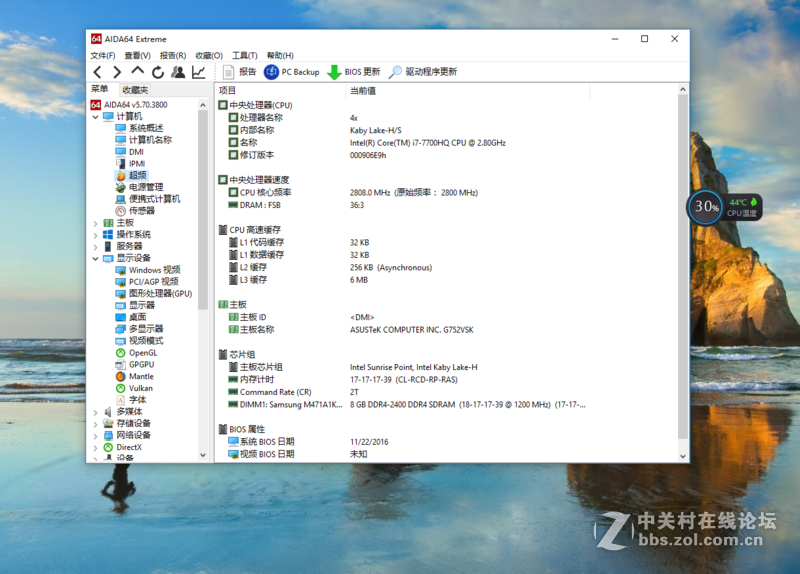Go back with the left arrow toolbar icon
The height and width of the screenshot is (574, 800).
tap(97, 72)
